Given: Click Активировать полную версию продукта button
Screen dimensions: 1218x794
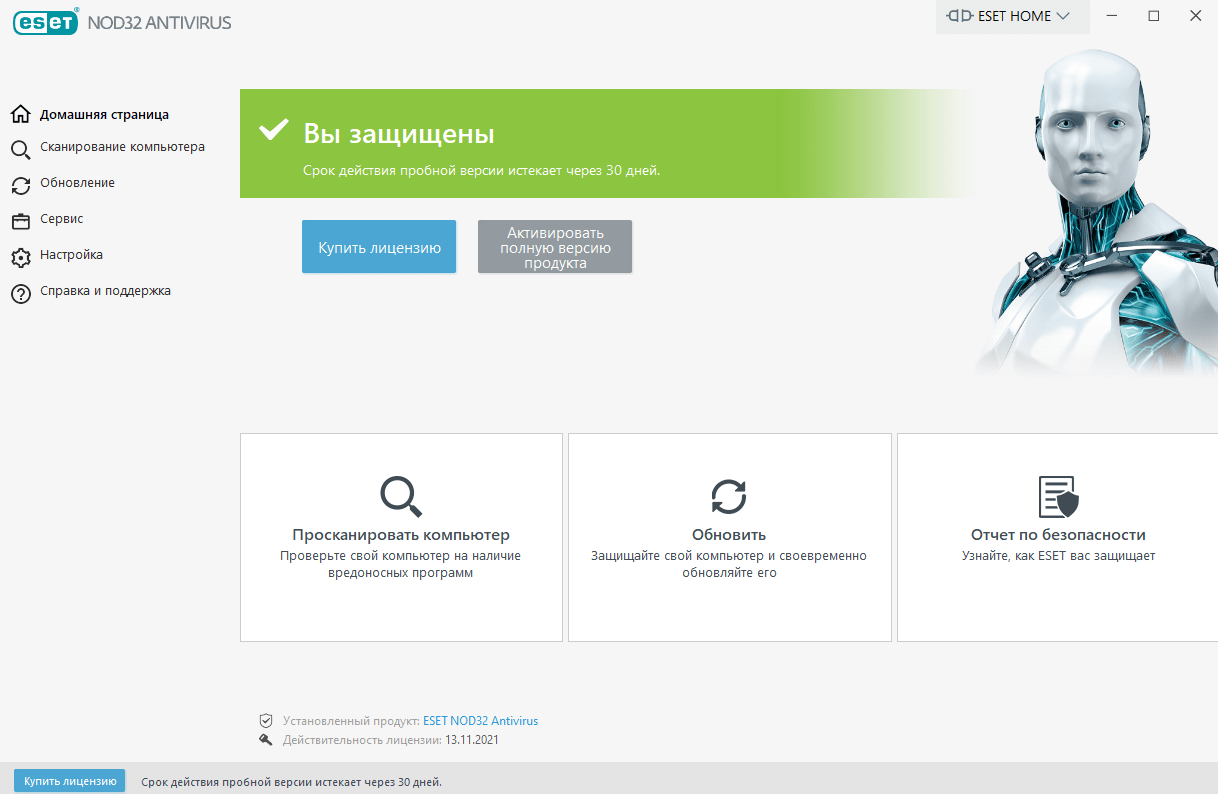Looking at the screenshot, I should pos(555,247).
